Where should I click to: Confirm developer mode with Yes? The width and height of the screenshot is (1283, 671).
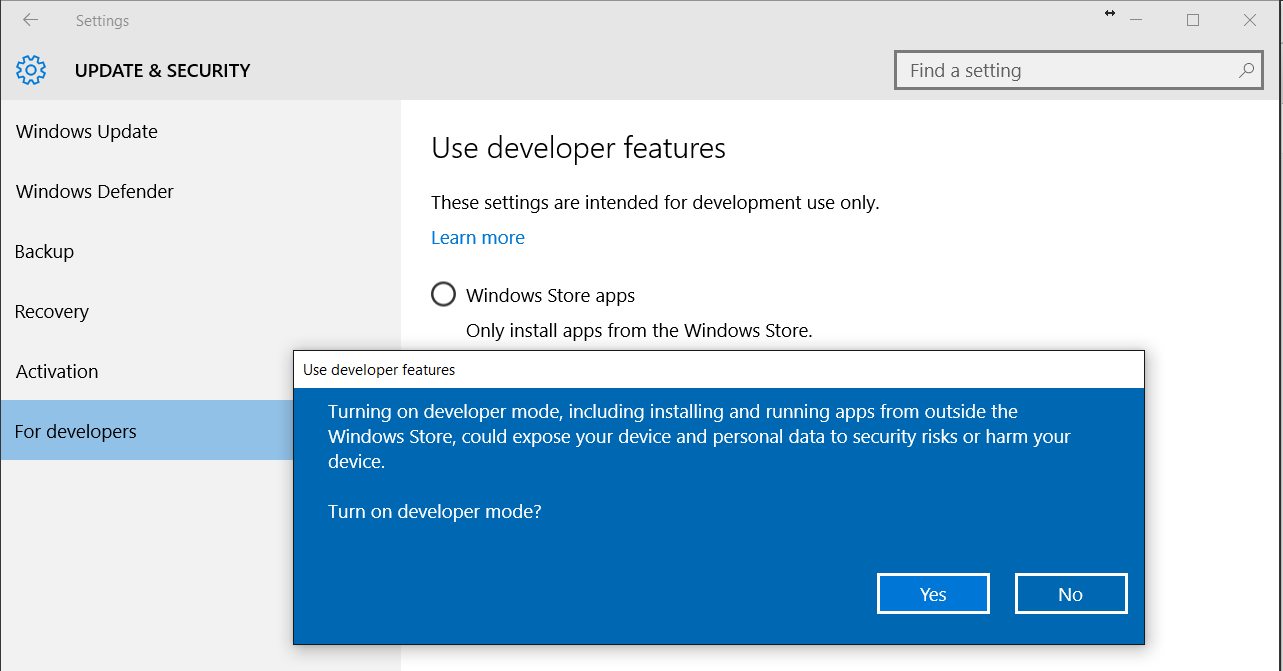[933, 594]
